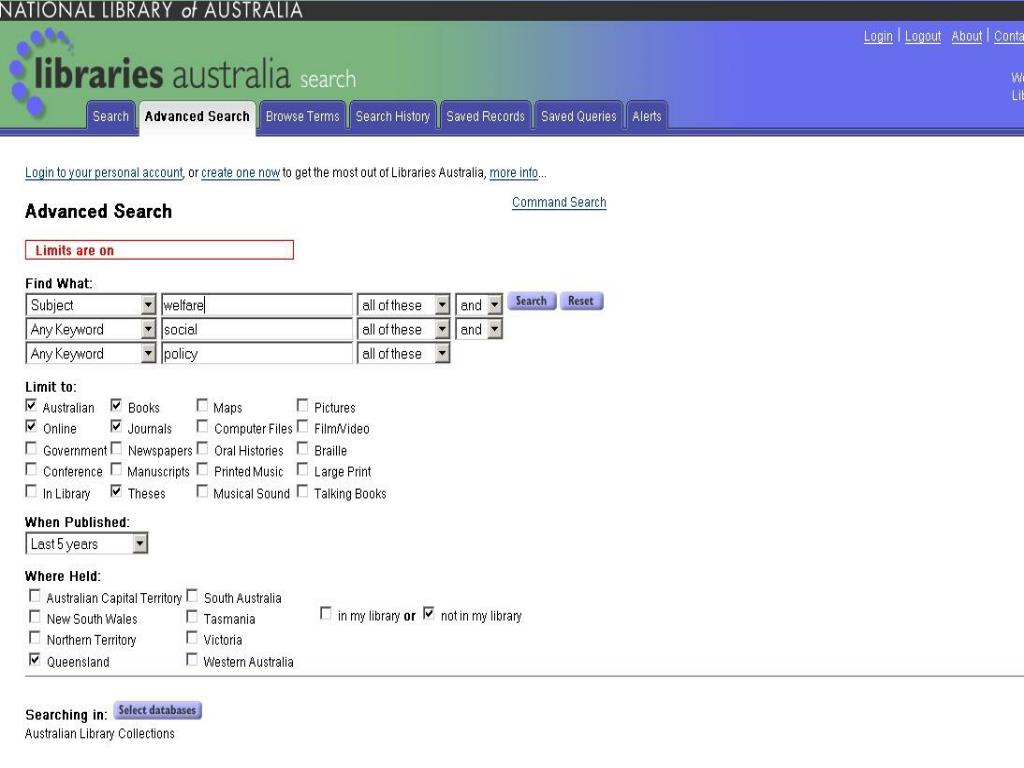Image resolution: width=1024 pixels, height=768 pixels.
Task: Tick the 'in my library' checkbox
Action: point(325,613)
